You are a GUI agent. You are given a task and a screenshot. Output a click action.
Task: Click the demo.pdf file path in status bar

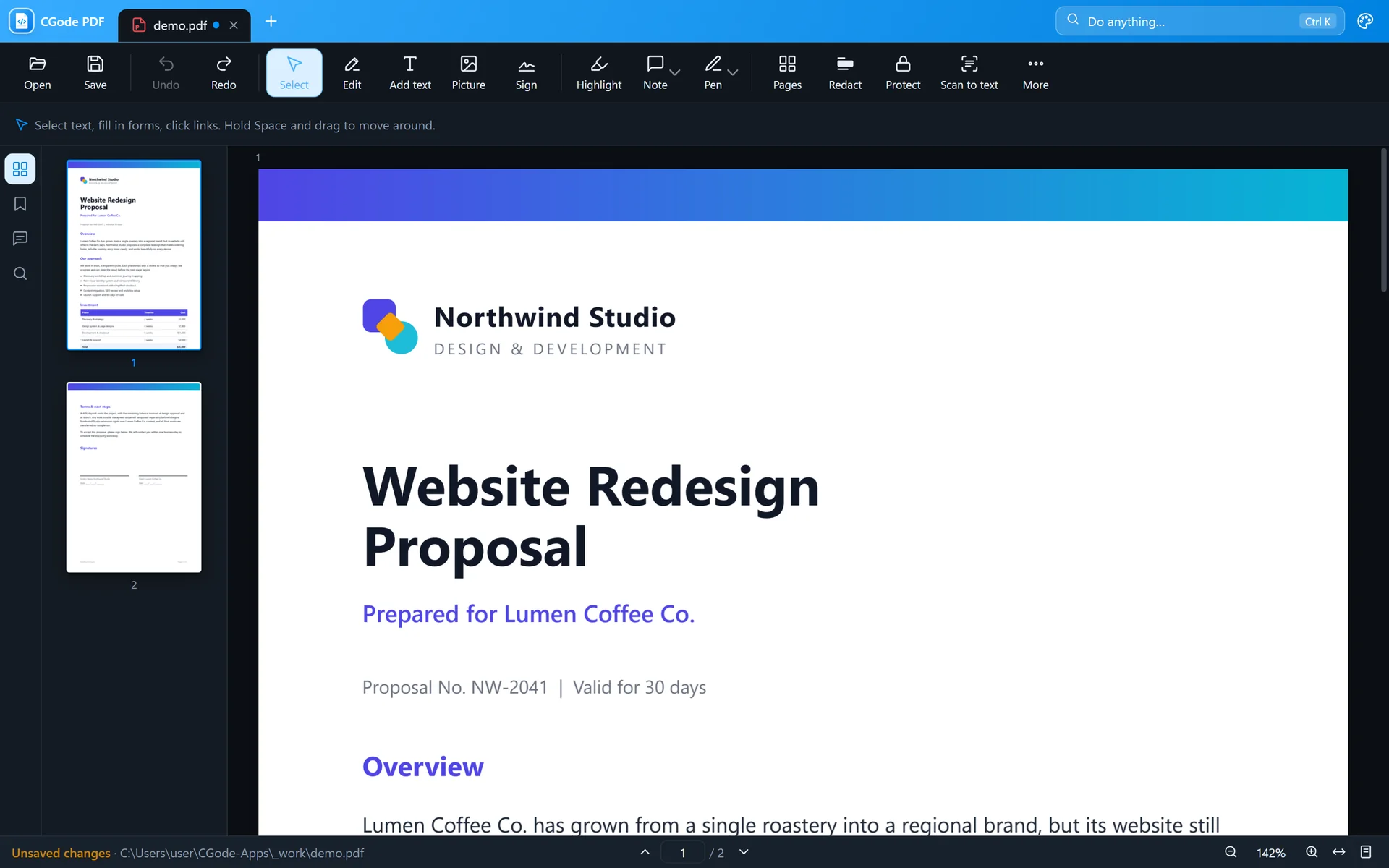point(242,853)
